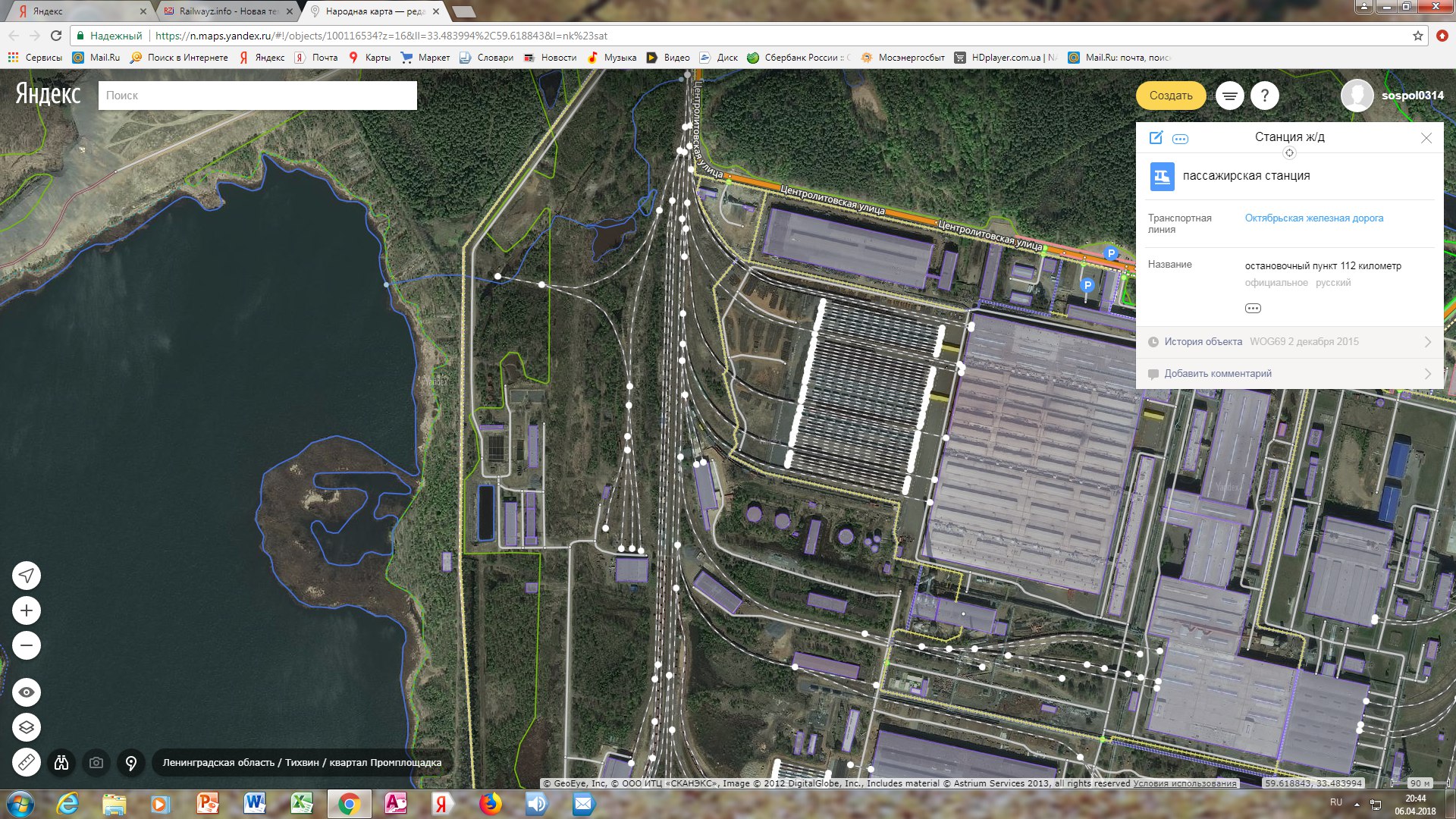Expand additional names ellipsis under Название

1253,308
